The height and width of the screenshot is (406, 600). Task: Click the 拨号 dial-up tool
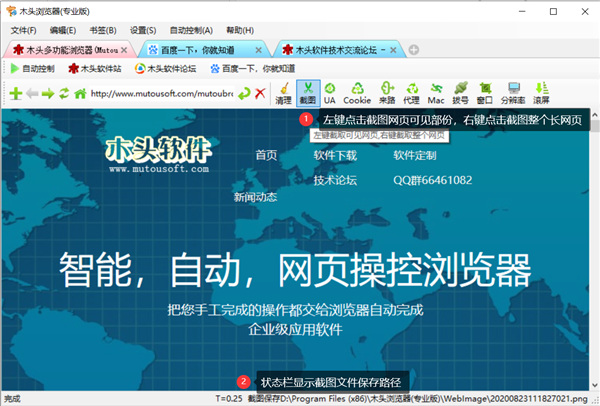460,93
